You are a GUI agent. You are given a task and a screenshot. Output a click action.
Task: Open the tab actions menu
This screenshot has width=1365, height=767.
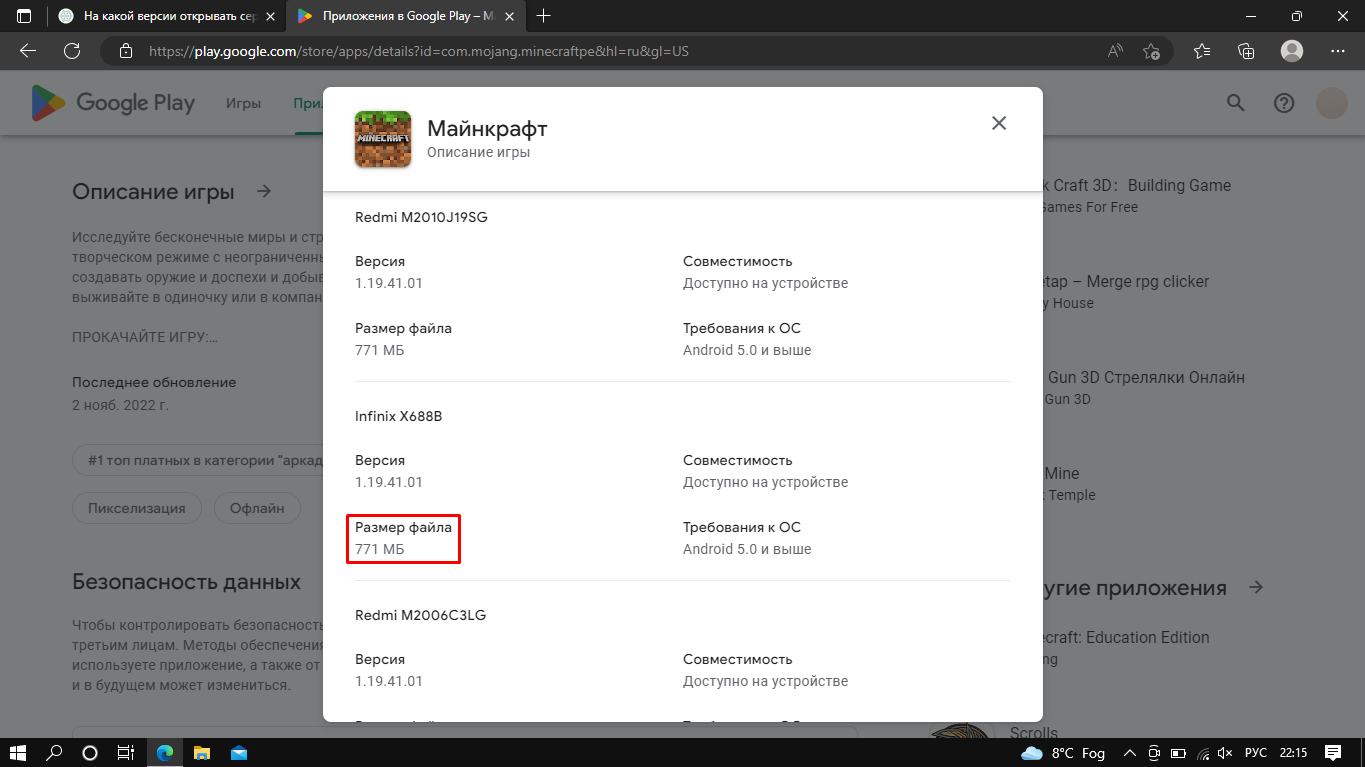point(24,16)
